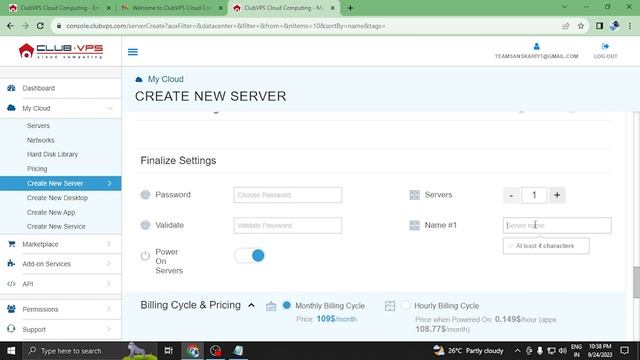This screenshot has width=640, height=360.
Task: Open browser tab search dropdown
Action: click(x=564, y=7)
